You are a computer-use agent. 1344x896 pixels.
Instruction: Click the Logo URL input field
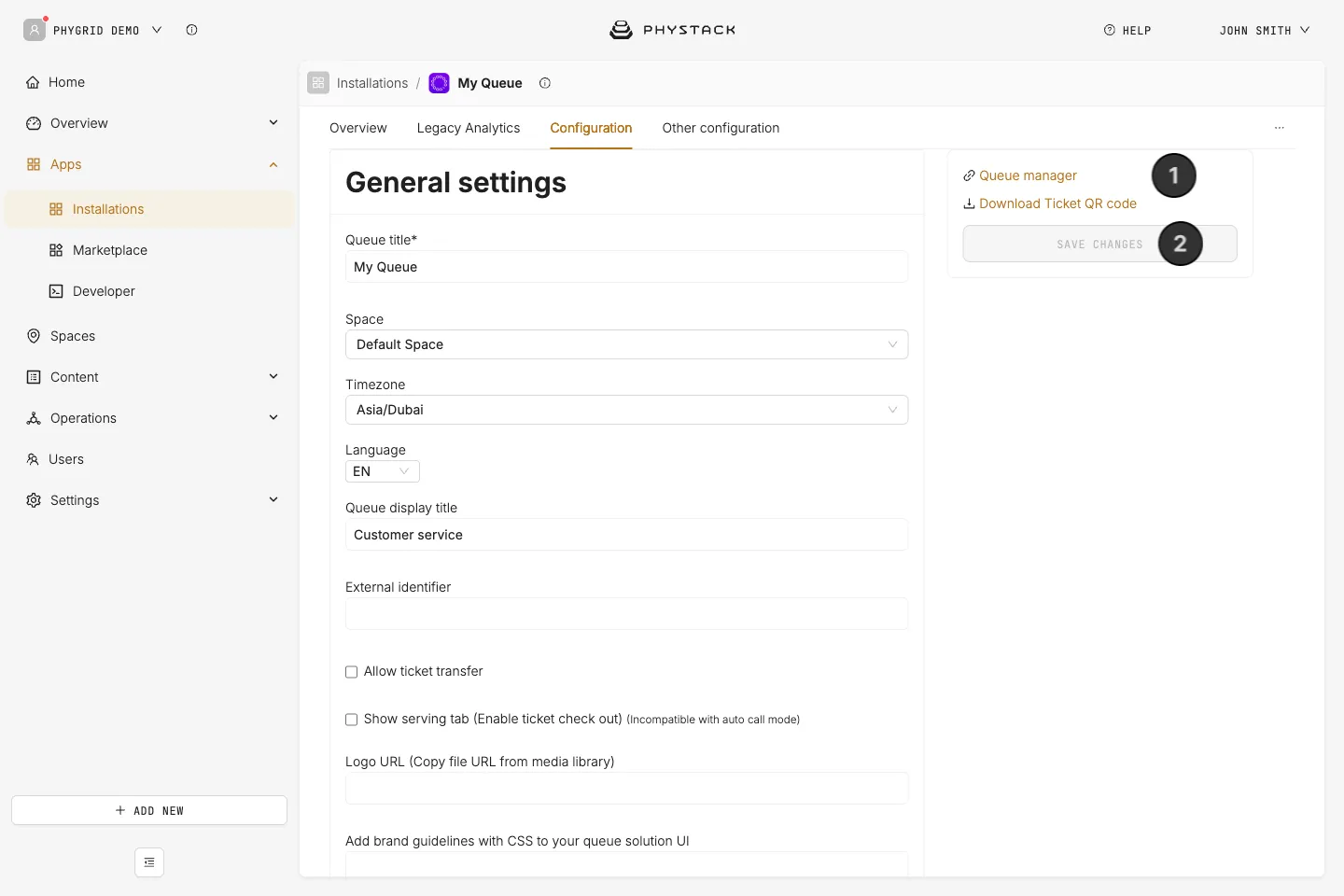tap(626, 789)
